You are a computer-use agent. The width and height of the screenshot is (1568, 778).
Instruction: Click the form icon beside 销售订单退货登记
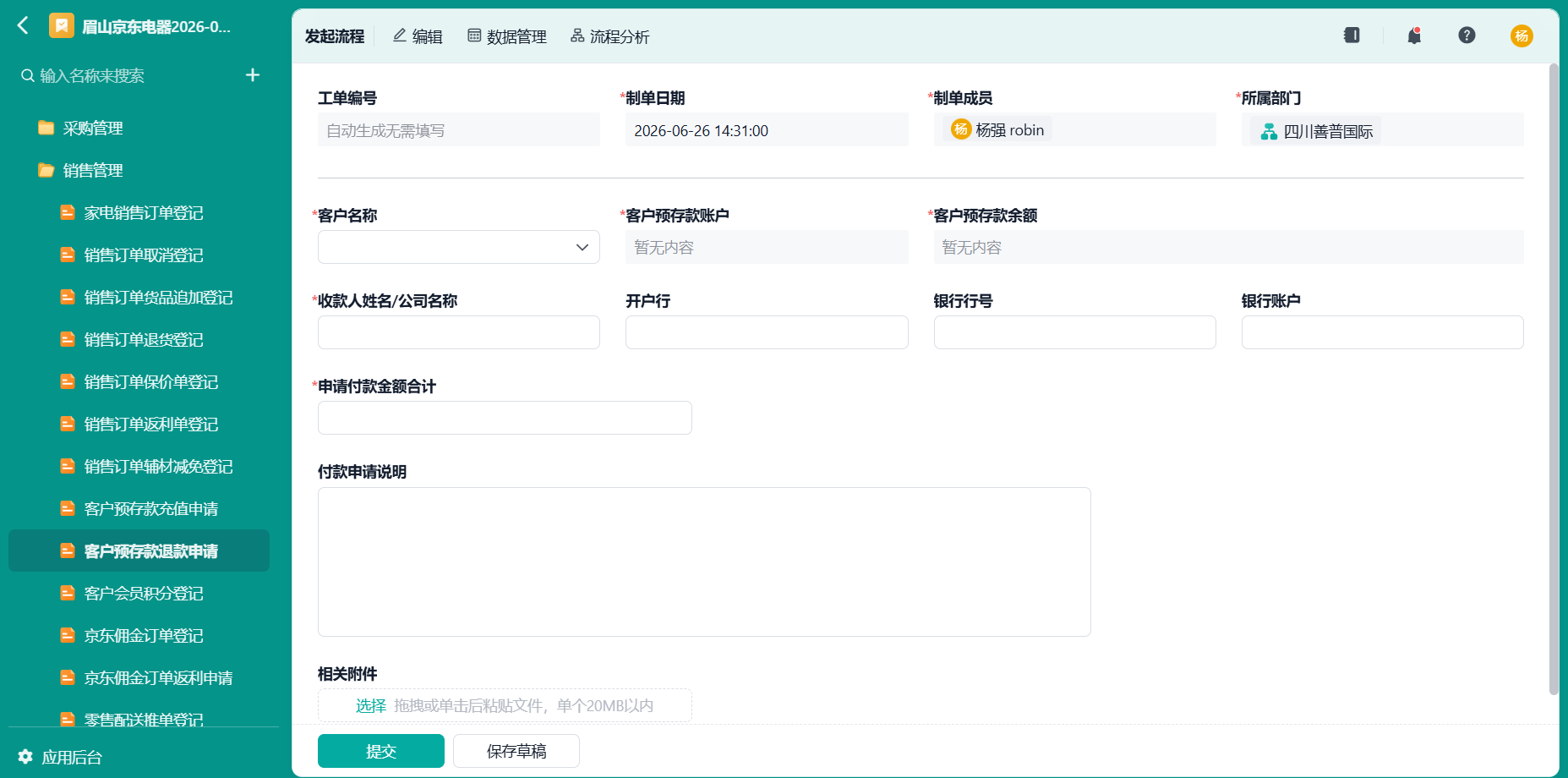click(x=68, y=339)
